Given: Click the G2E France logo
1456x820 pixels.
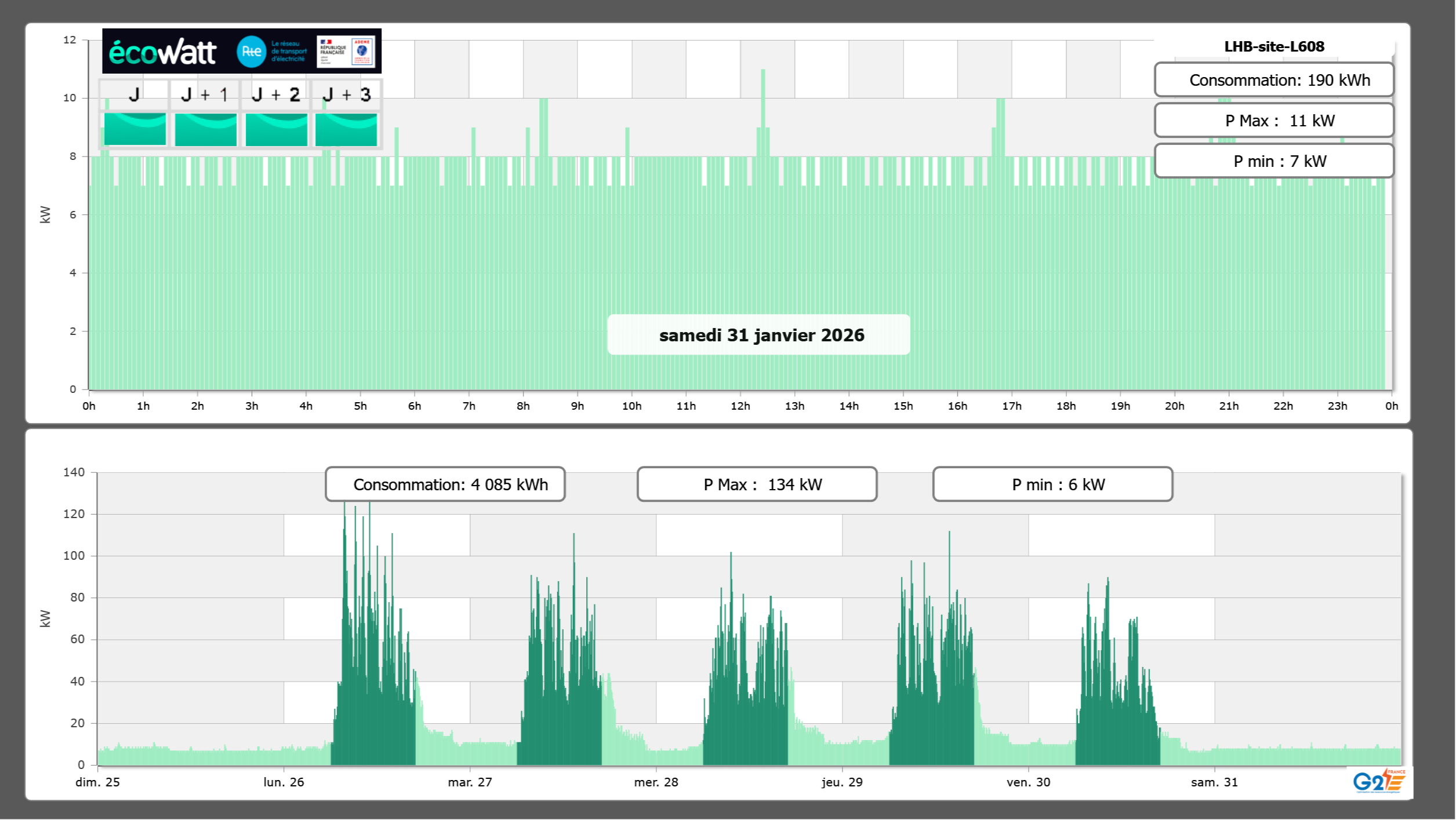Looking at the screenshot, I should 1378,781.
